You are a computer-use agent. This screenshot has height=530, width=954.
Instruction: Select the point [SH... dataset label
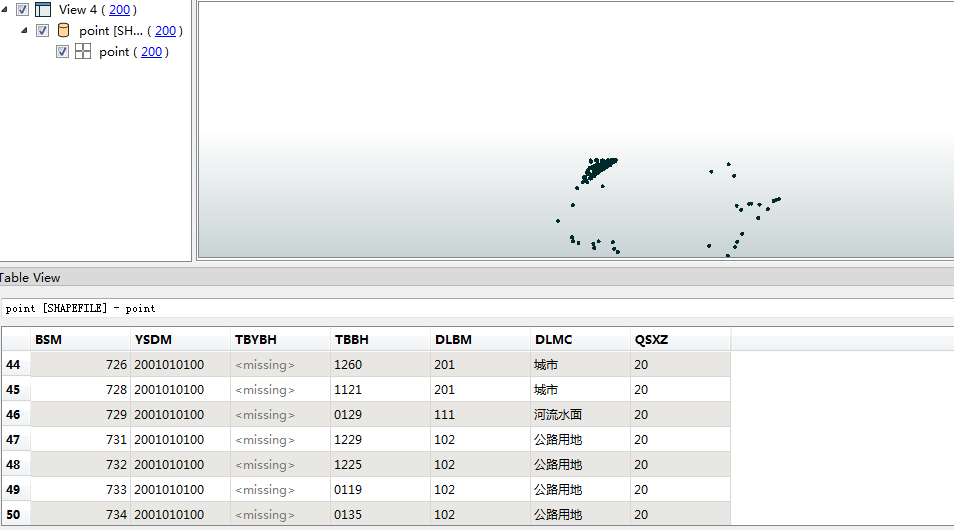111,30
